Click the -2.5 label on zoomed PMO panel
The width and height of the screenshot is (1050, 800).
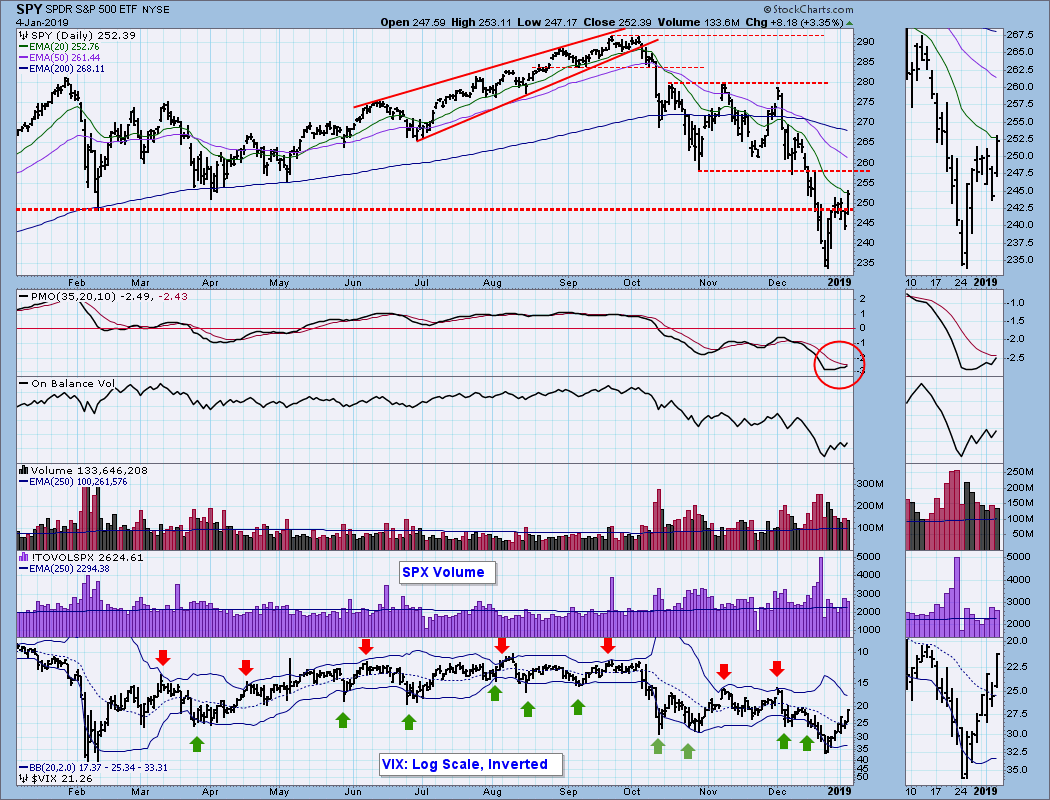[x=1016, y=358]
